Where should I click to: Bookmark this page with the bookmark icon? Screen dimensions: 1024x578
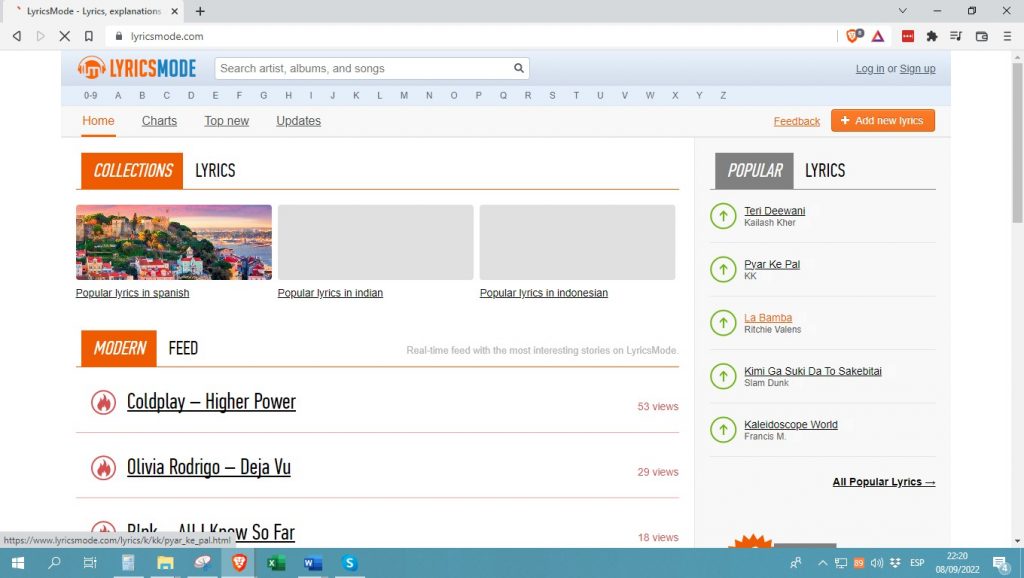89,36
